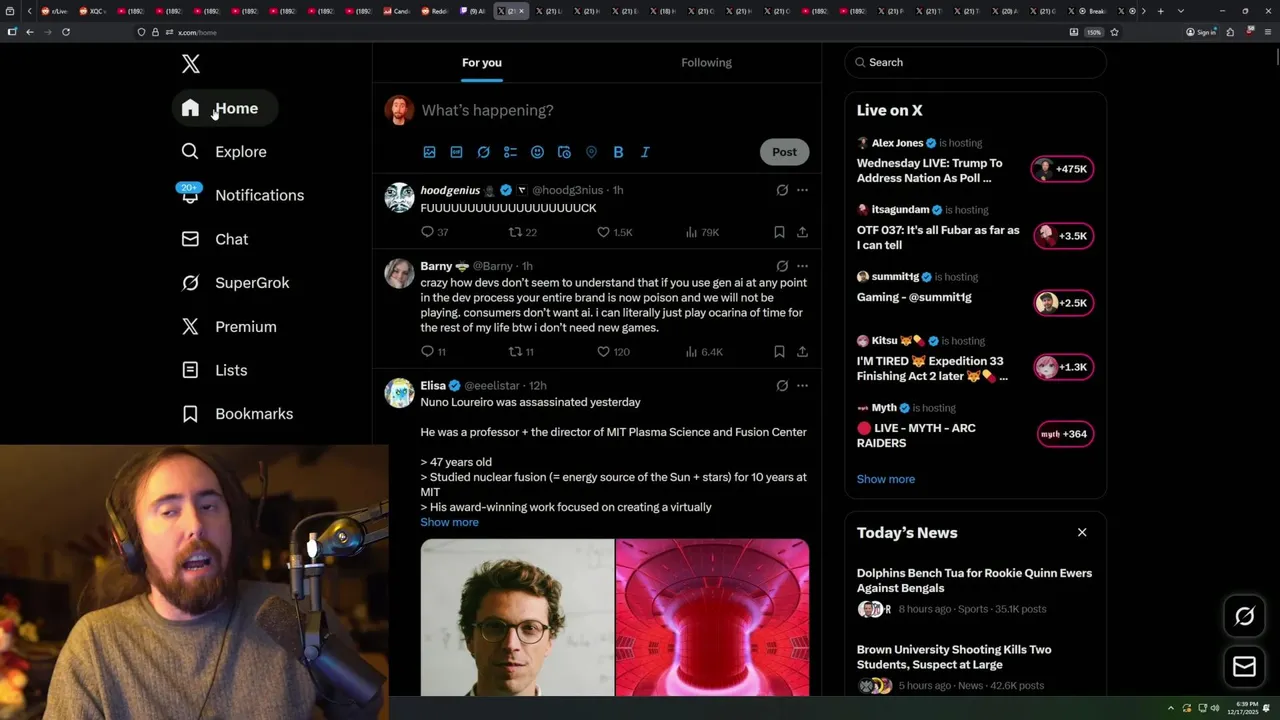
Task: Join Kitsu live +1.3K
Action: pyautogui.click(x=1063, y=367)
